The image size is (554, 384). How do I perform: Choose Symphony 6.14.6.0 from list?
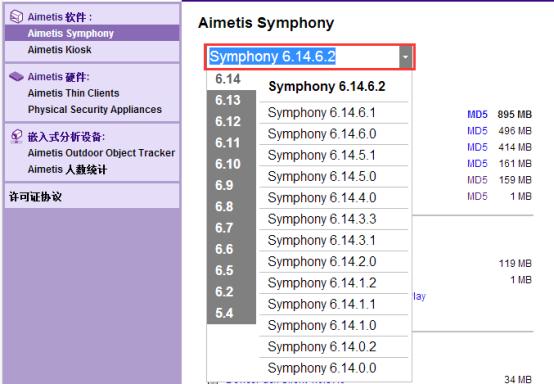coord(334,134)
